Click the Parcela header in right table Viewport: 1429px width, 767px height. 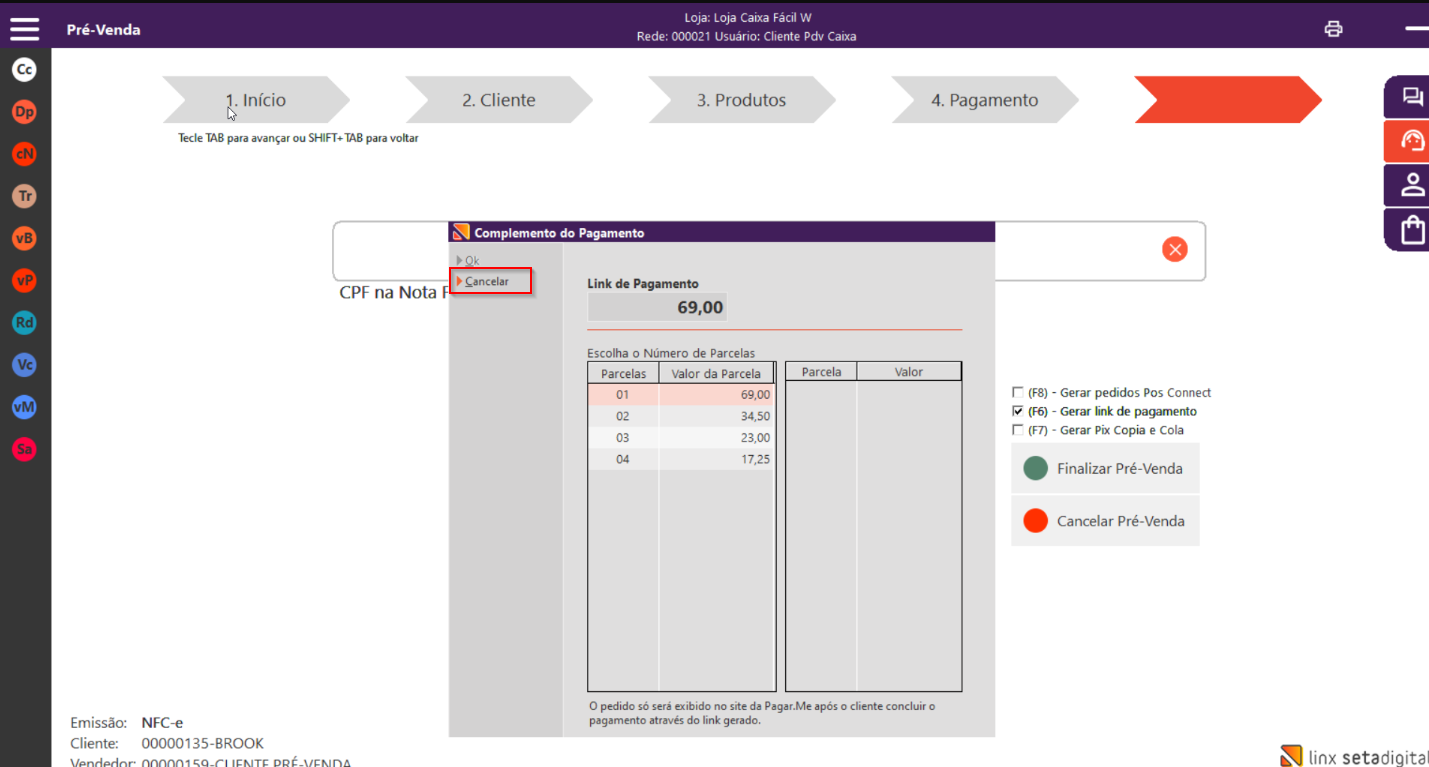point(822,372)
